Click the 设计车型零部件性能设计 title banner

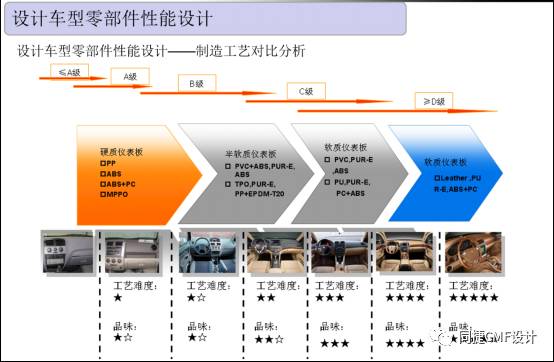[x=205, y=18]
